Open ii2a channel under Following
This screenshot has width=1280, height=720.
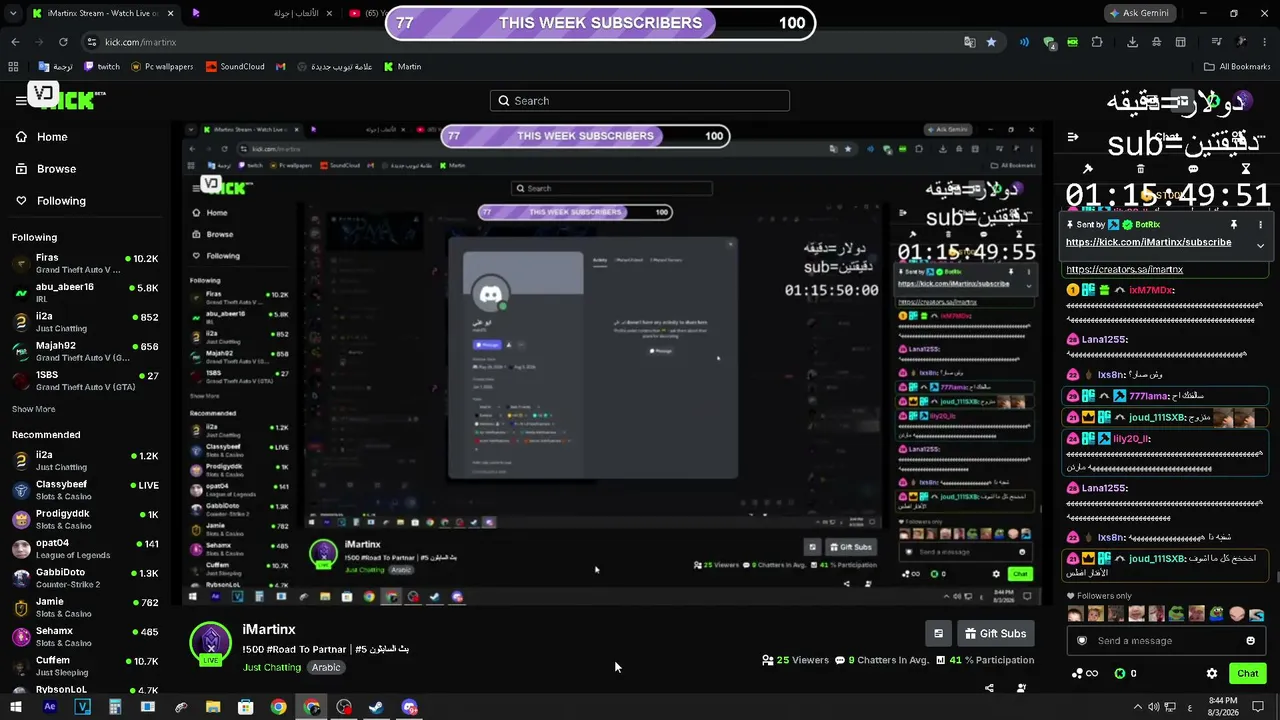[84, 322]
